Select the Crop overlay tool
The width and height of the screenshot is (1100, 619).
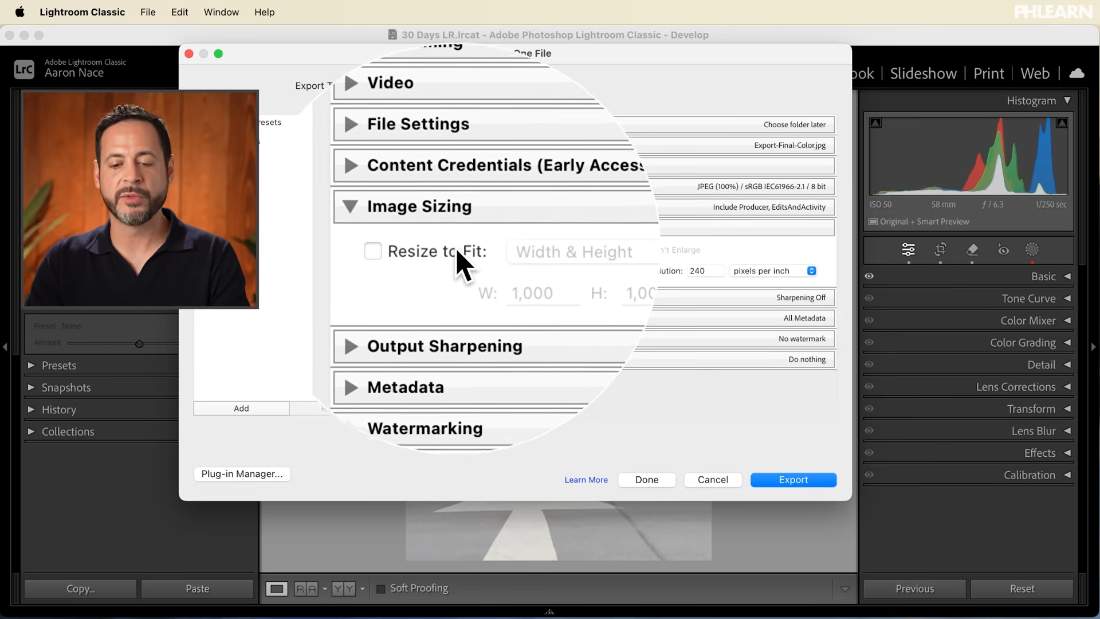[940, 250]
